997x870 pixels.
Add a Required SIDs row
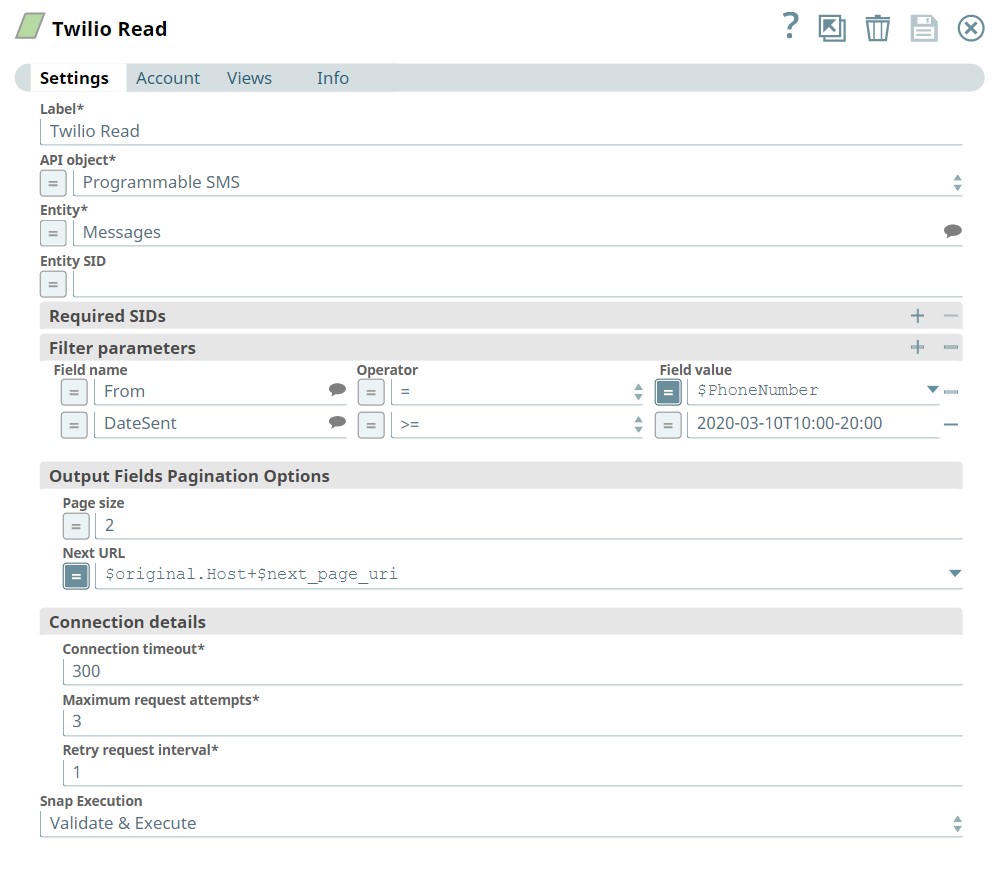click(x=917, y=315)
